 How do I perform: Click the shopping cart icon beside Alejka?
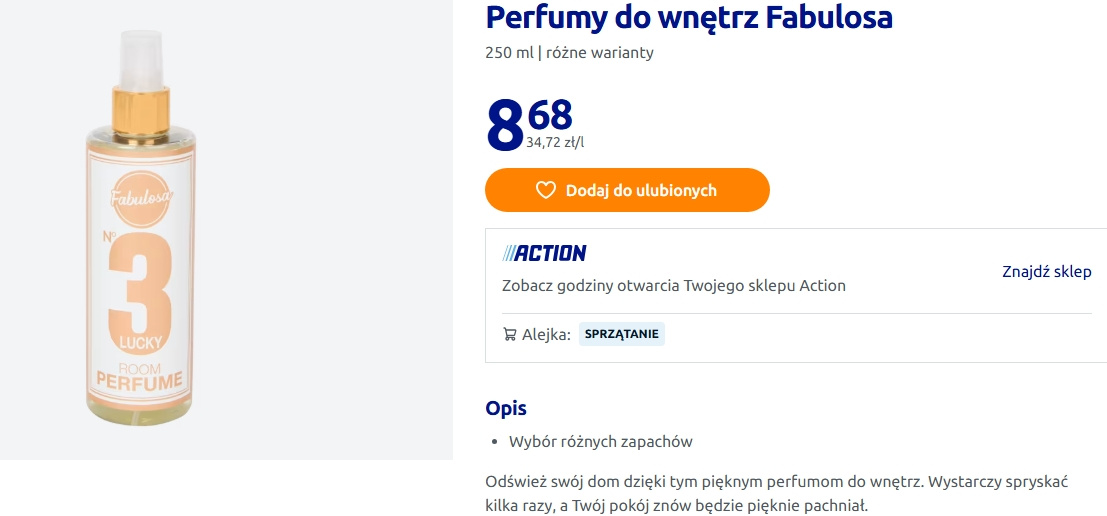510,334
